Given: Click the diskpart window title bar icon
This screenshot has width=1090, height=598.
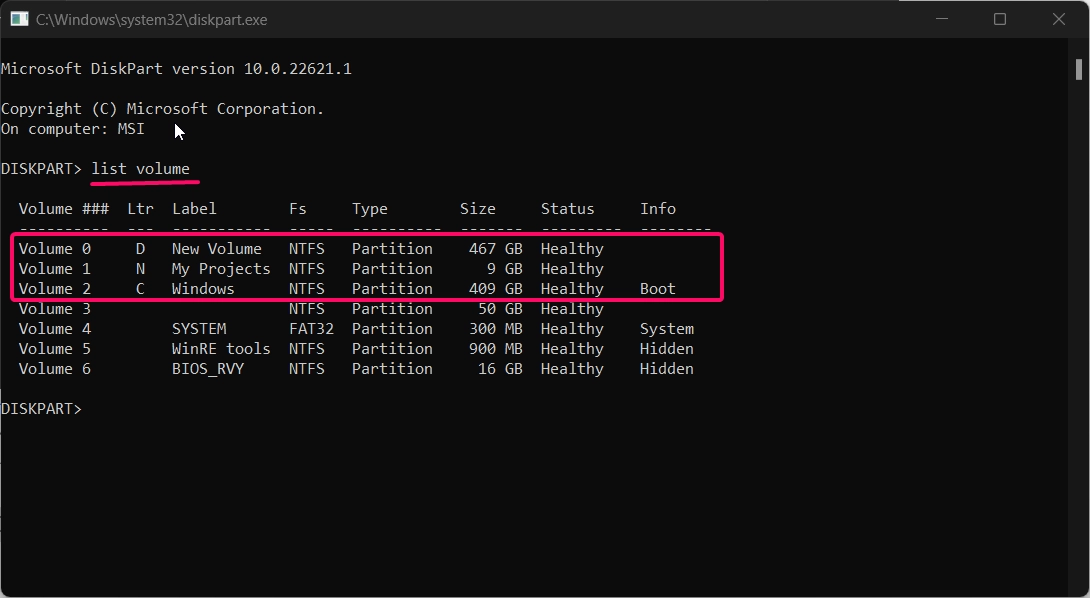Looking at the screenshot, I should click(19, 19).
